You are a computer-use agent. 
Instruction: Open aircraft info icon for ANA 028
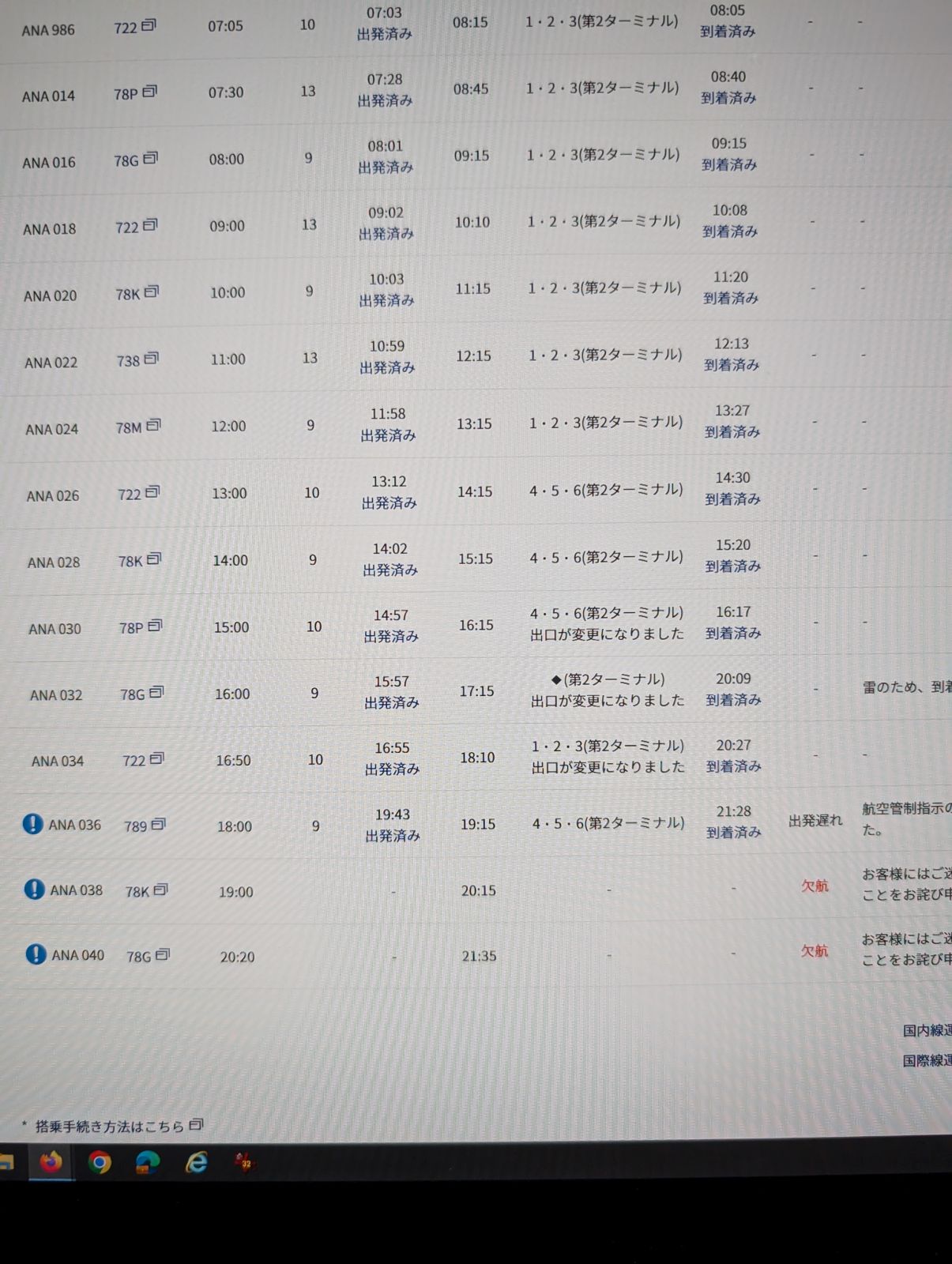coord(154,559)
